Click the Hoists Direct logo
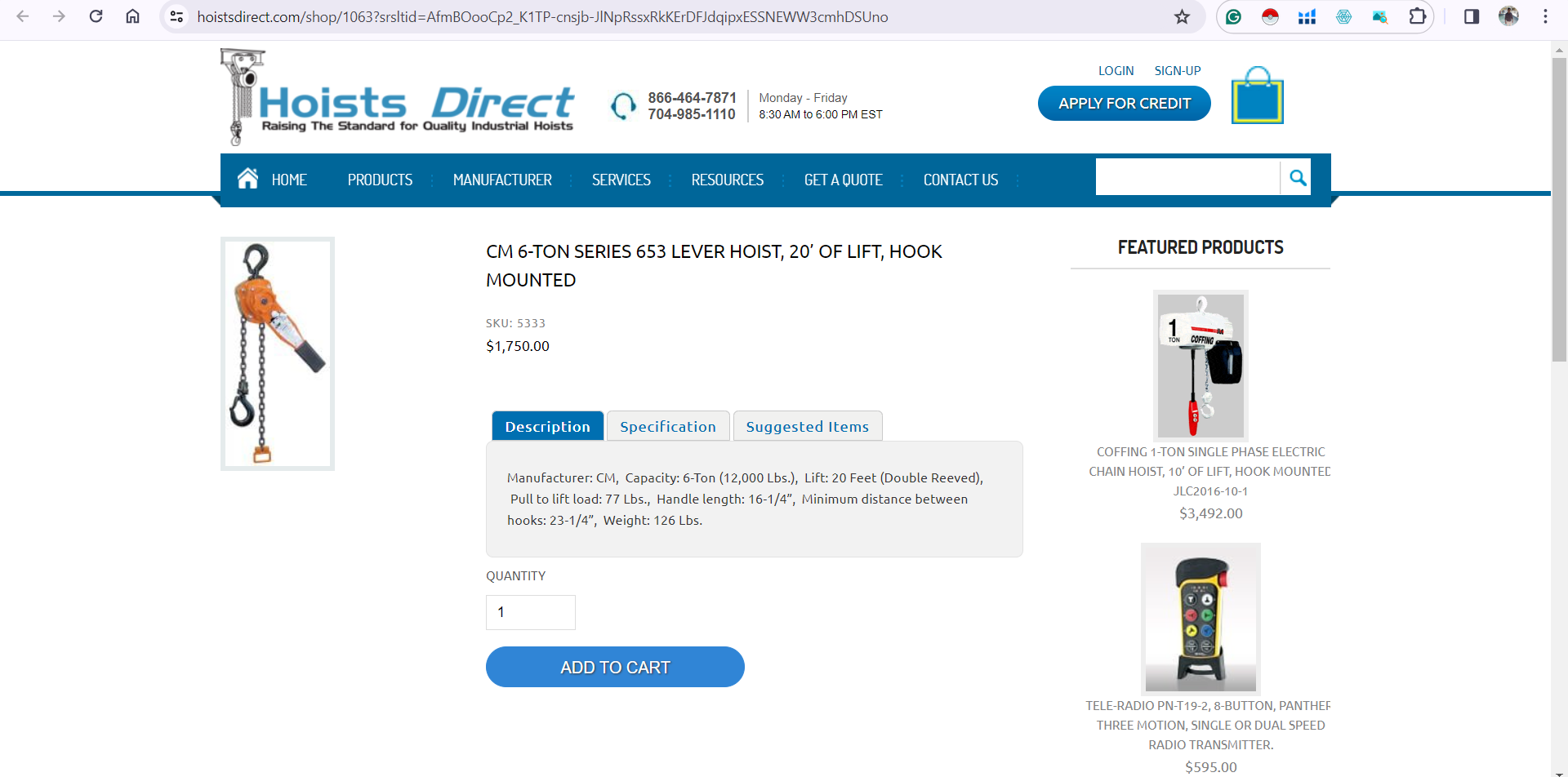1568x777 pixels. pos(397,97)
